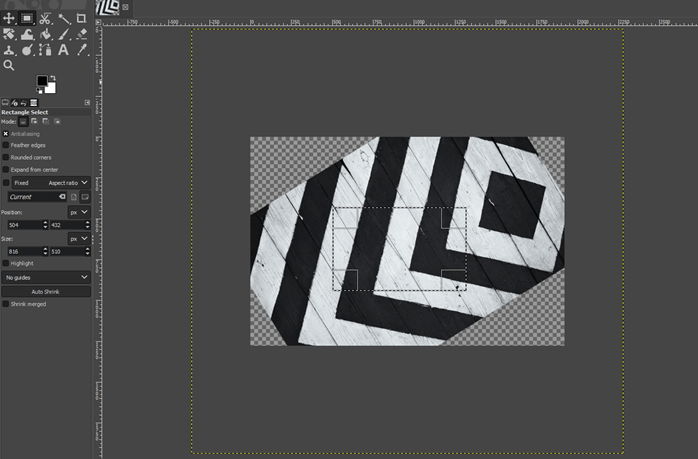This screenshot has height=459, width=698.
Task: Switch to the Device Status tab
Action: pos(14,102)
